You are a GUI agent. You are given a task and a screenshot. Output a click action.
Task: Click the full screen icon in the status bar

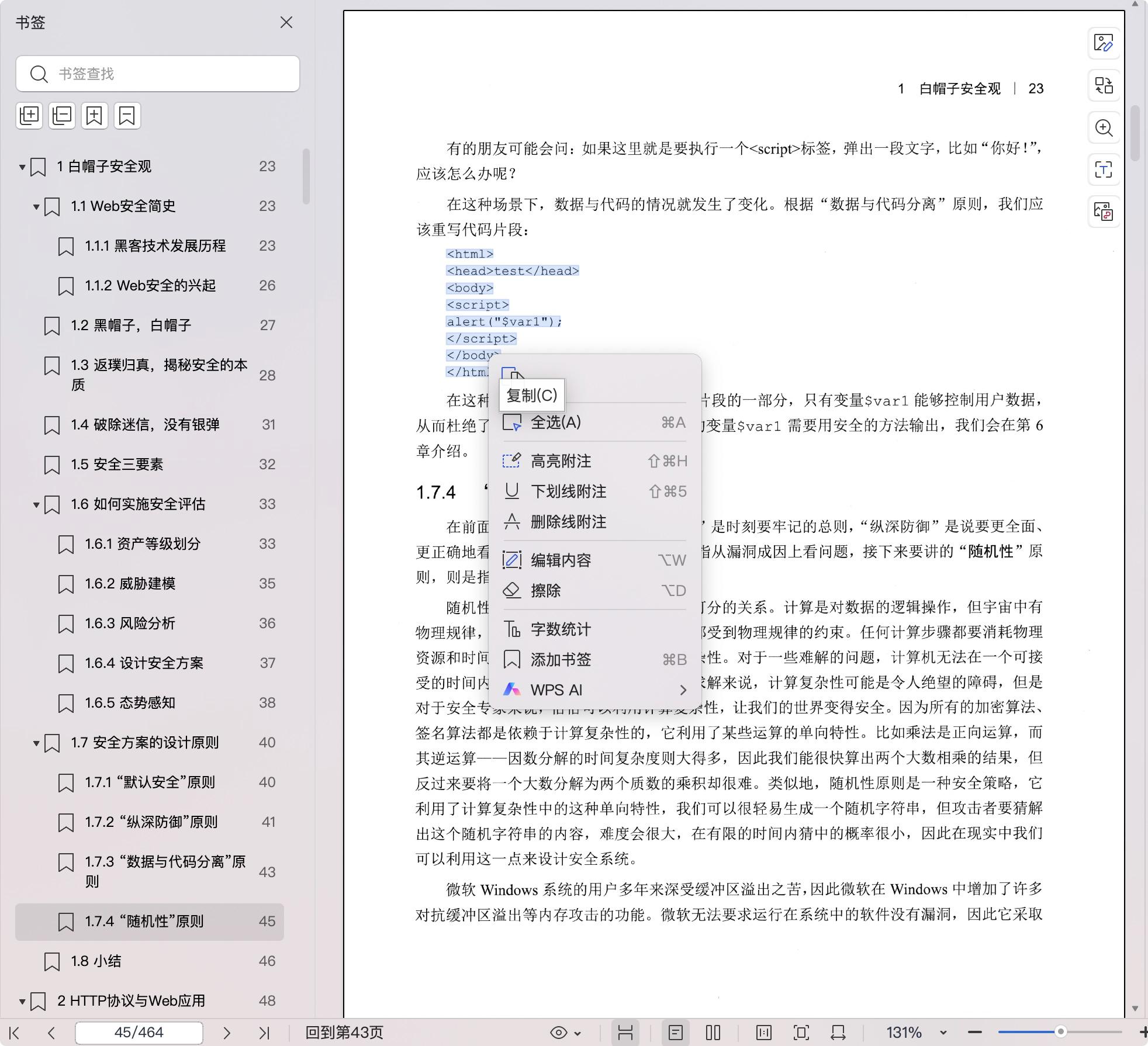click(x=801, y=1033)
